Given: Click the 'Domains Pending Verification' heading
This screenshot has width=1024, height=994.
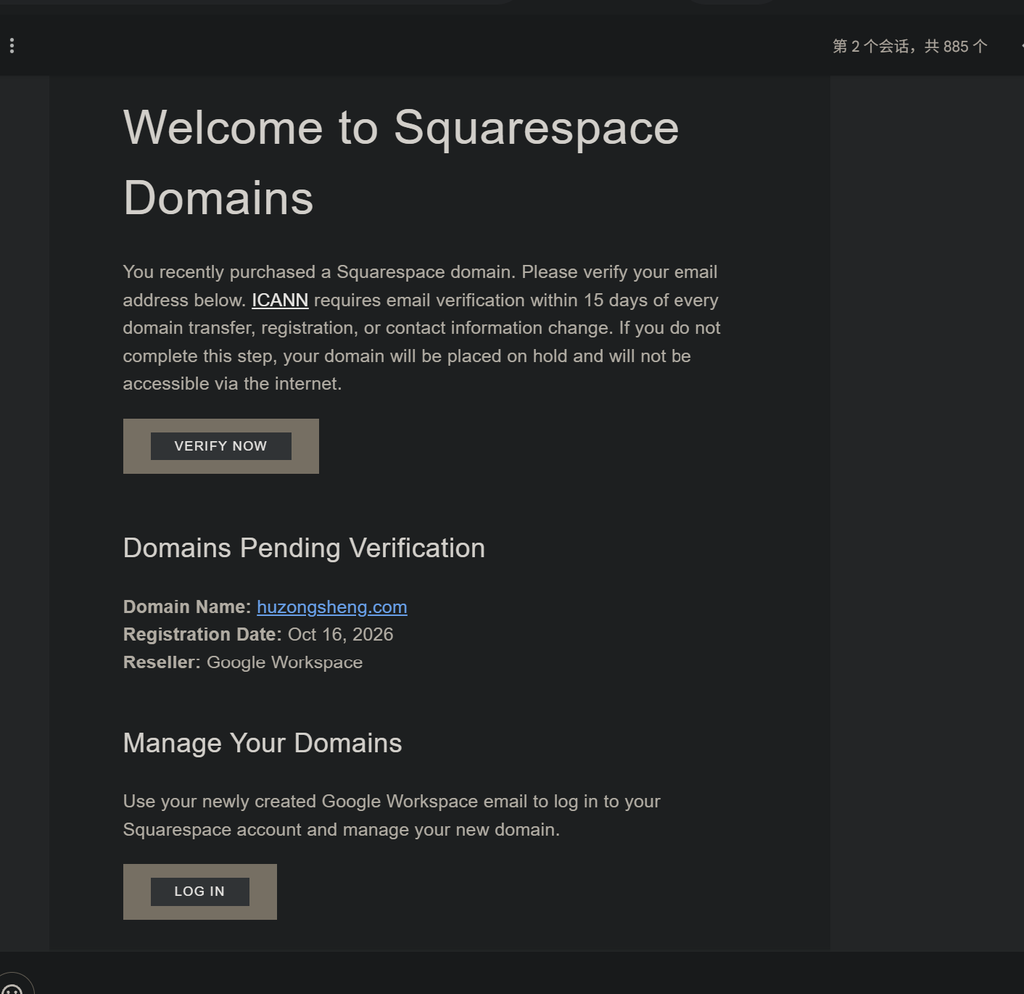Looking at the screenshot, I should pos(304,548).
